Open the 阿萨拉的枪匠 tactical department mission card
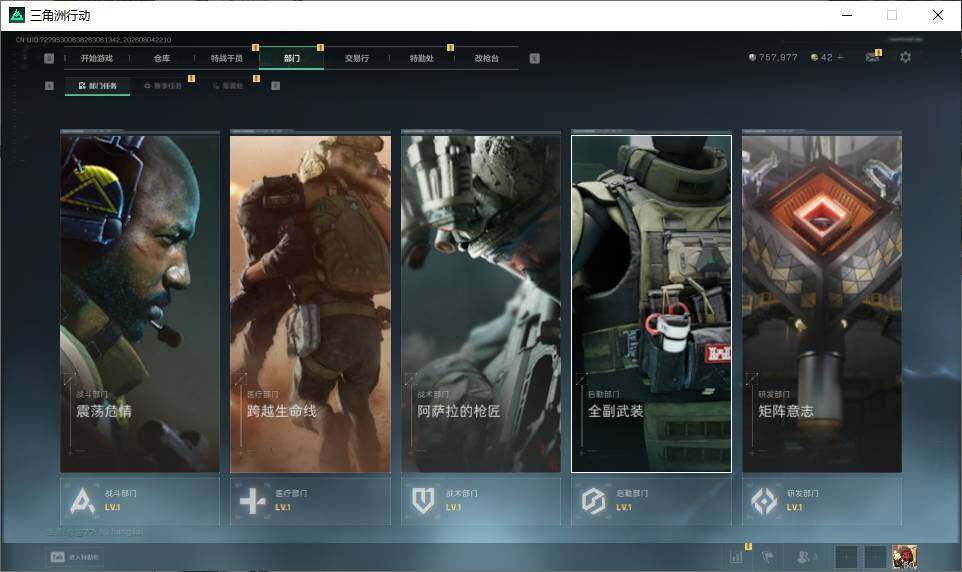 [x=481, y=304]
